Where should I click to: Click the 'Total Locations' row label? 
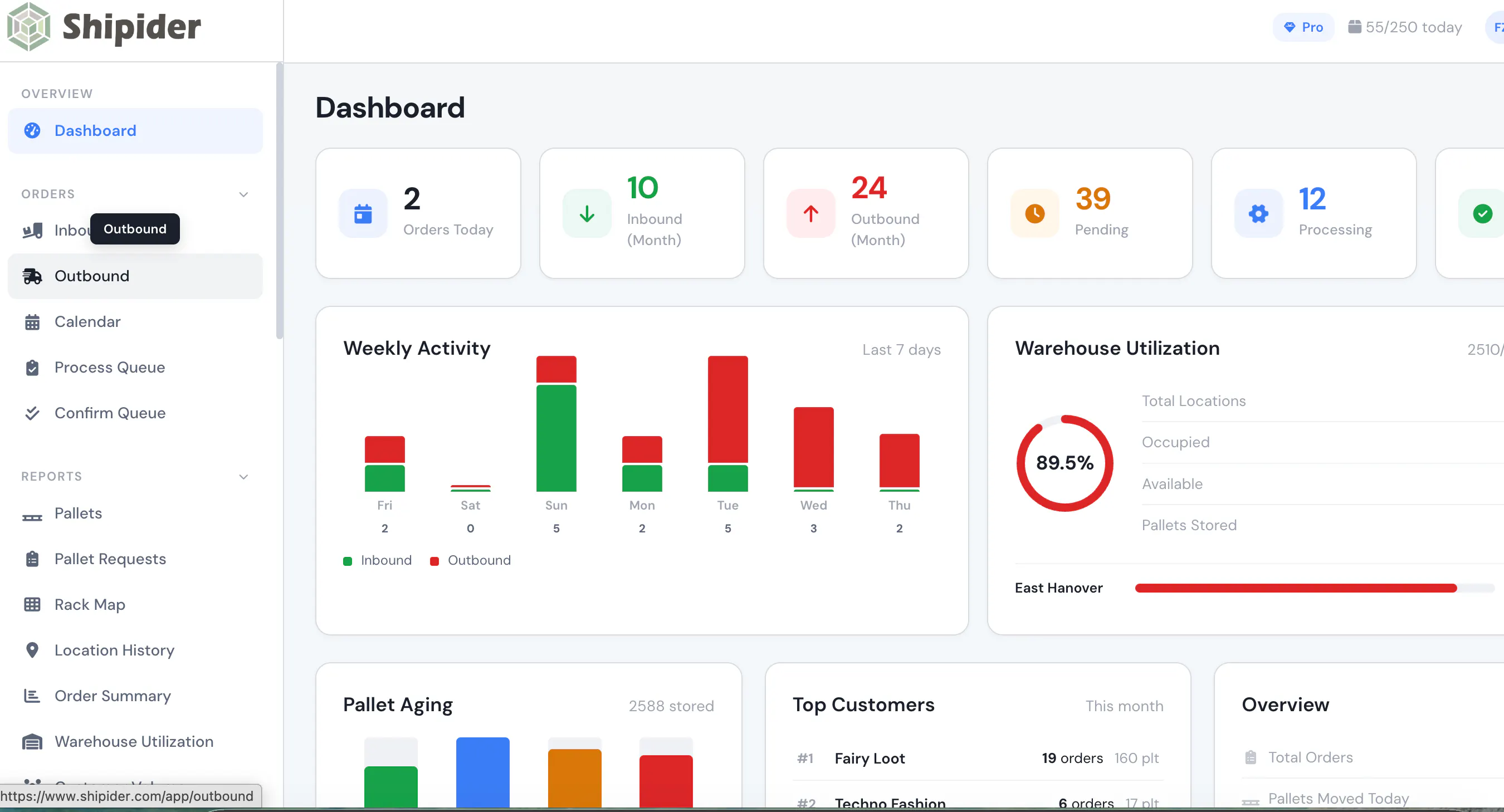click(1193, 401)
